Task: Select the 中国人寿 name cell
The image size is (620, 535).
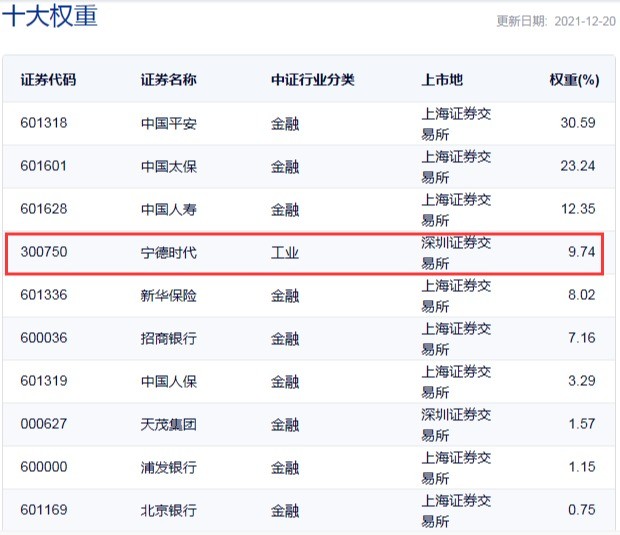Action: coord(169,210)
